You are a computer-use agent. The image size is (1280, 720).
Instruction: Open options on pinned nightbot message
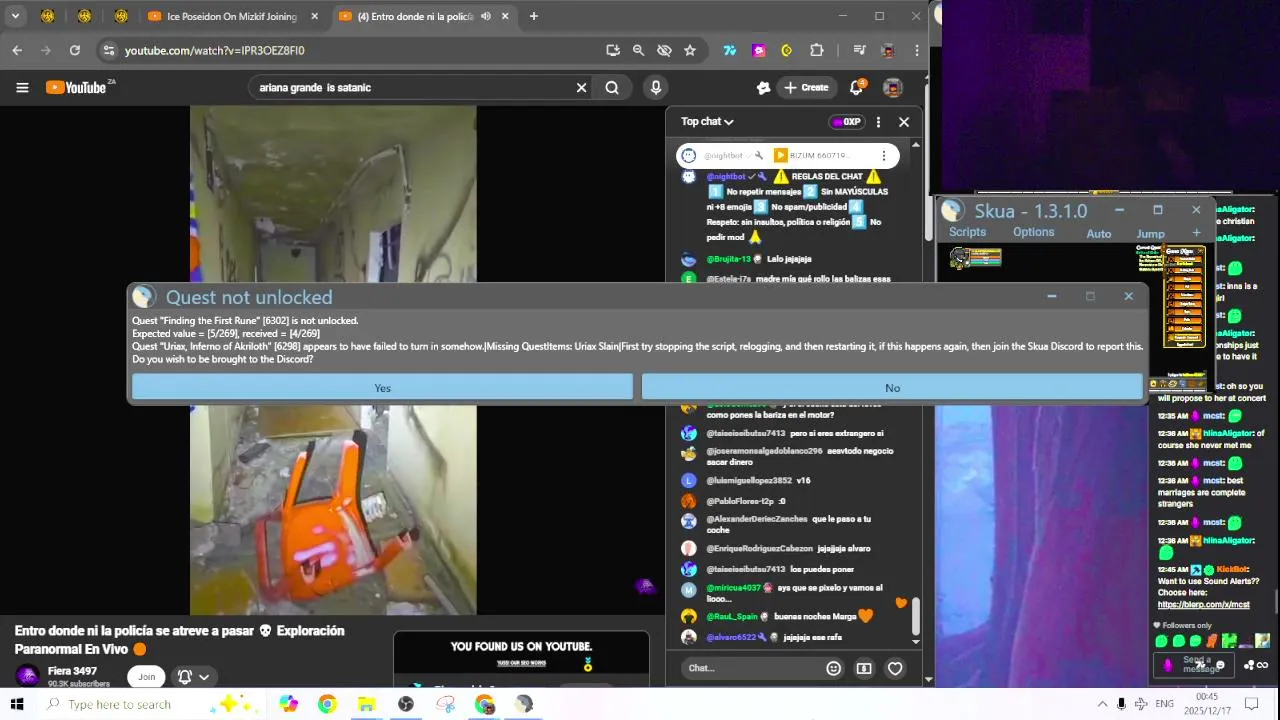pyautogui.click(x=883, y=156)
